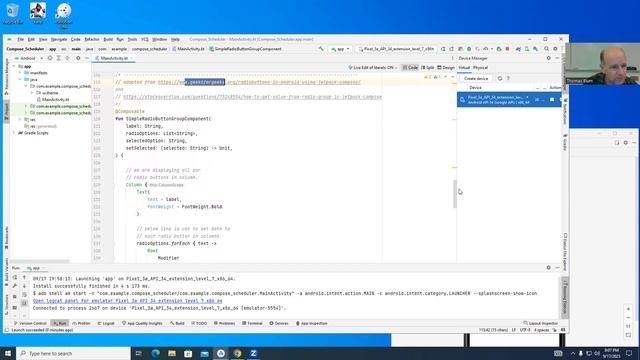Refresh the Device Manager list
Image resolution: width=640 pixels, height=360 pixels.
(x=500, y=78)
